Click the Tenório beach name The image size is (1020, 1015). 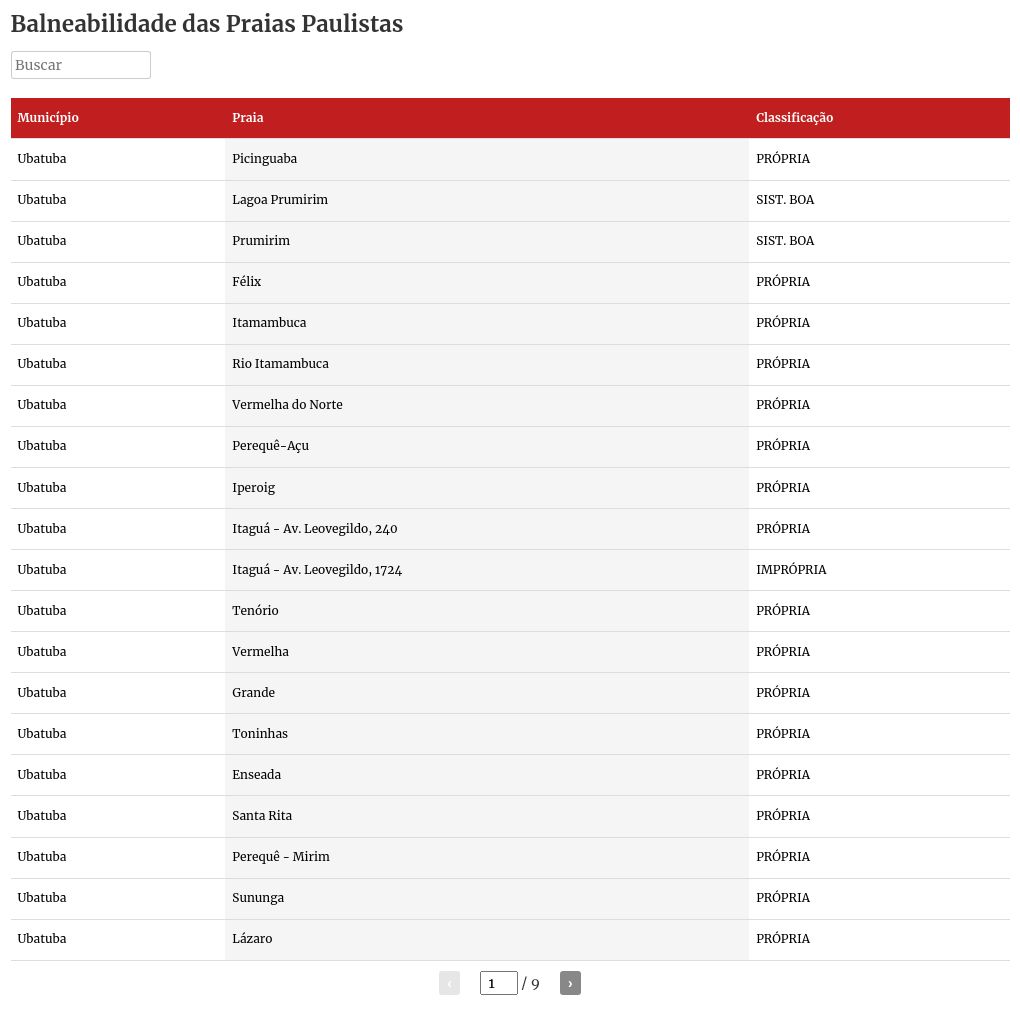click(255, 611)
